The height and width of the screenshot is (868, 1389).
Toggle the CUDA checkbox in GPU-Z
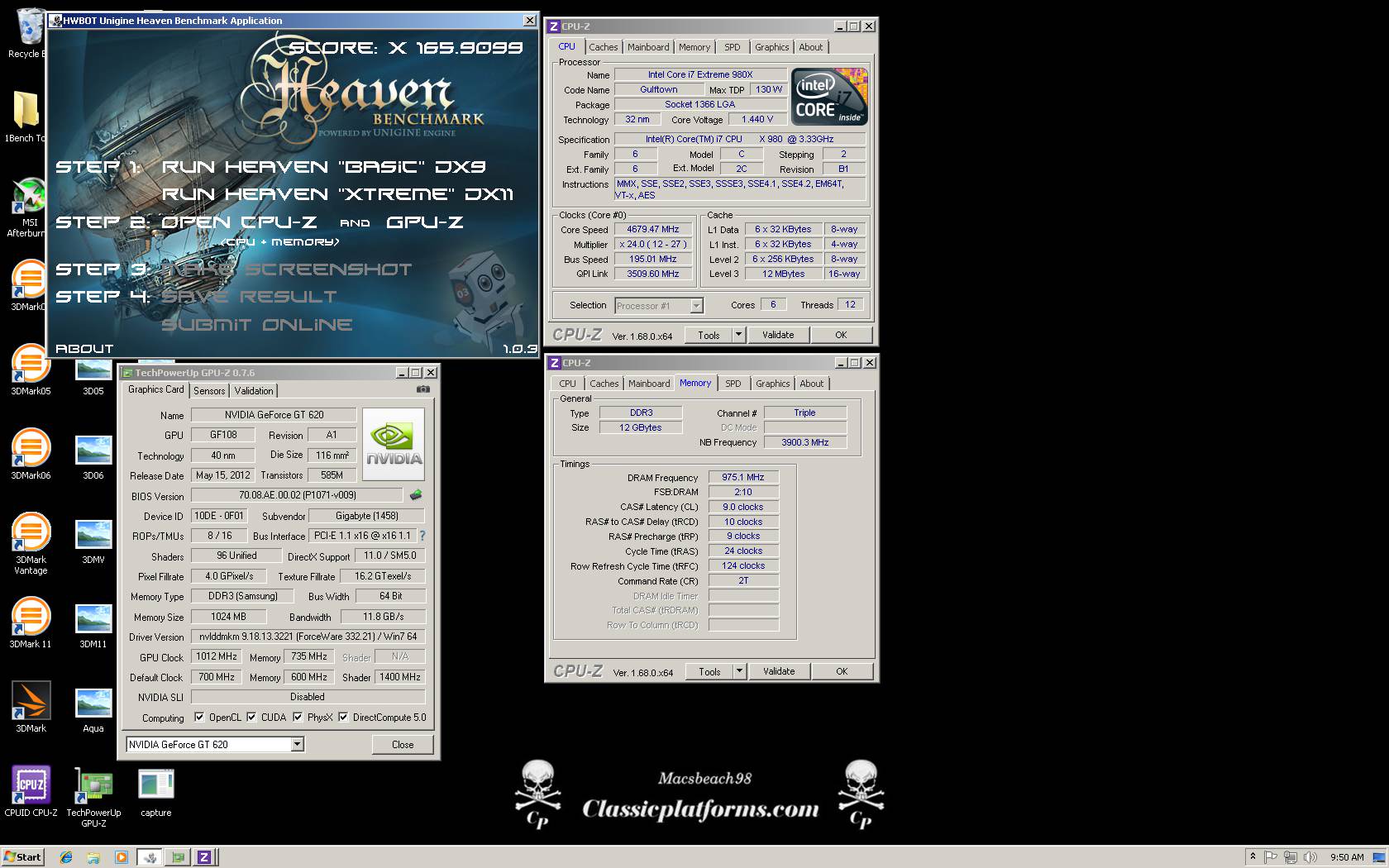click(x=251, y=718)
